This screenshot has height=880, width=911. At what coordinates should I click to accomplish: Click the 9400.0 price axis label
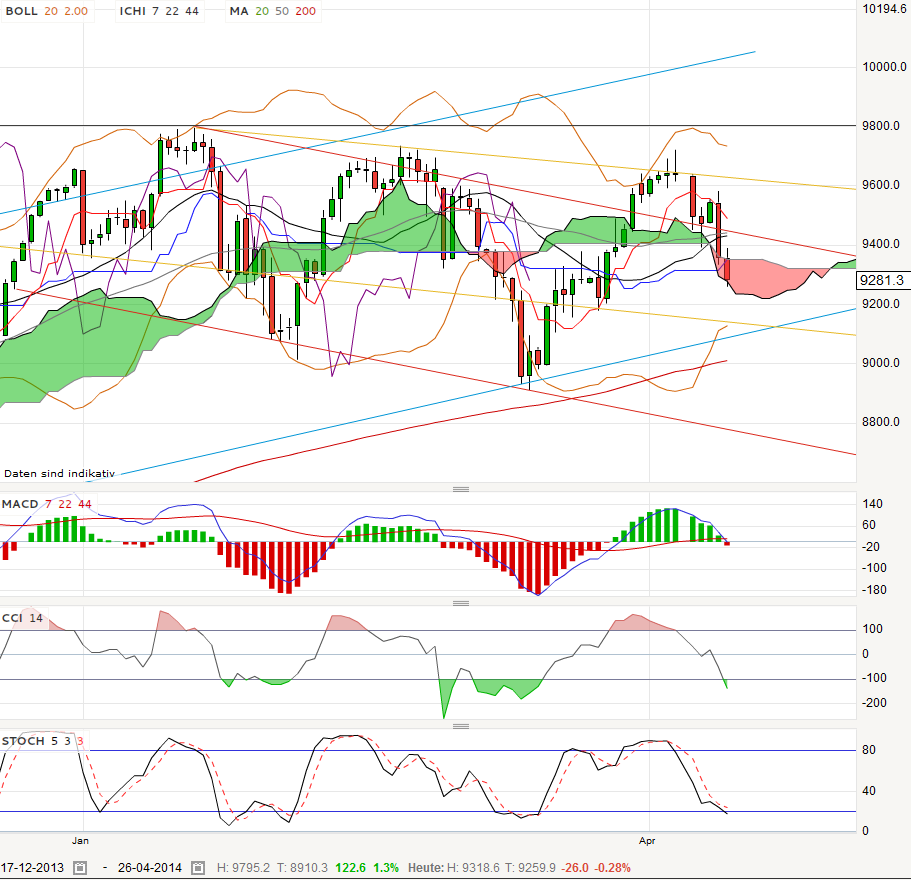[881, 244]
